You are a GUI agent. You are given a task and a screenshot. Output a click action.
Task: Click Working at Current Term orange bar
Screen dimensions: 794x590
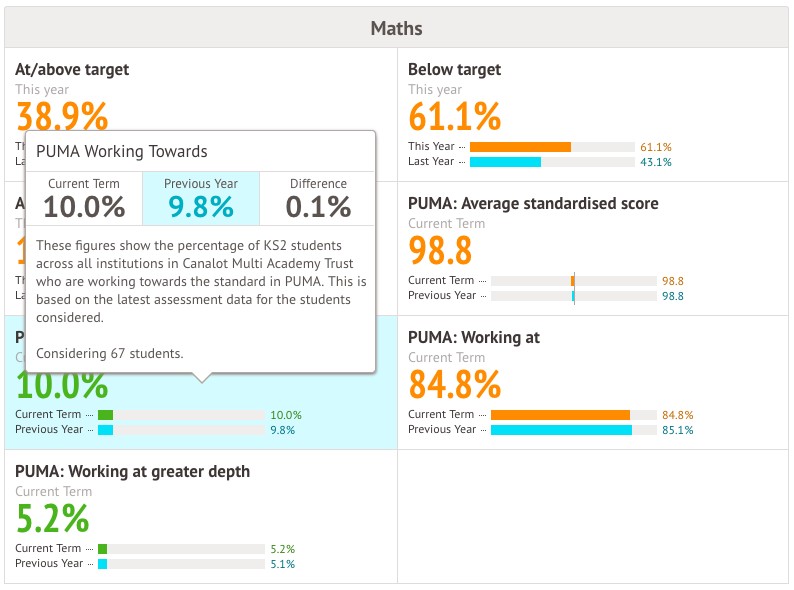tap(560, 415)
